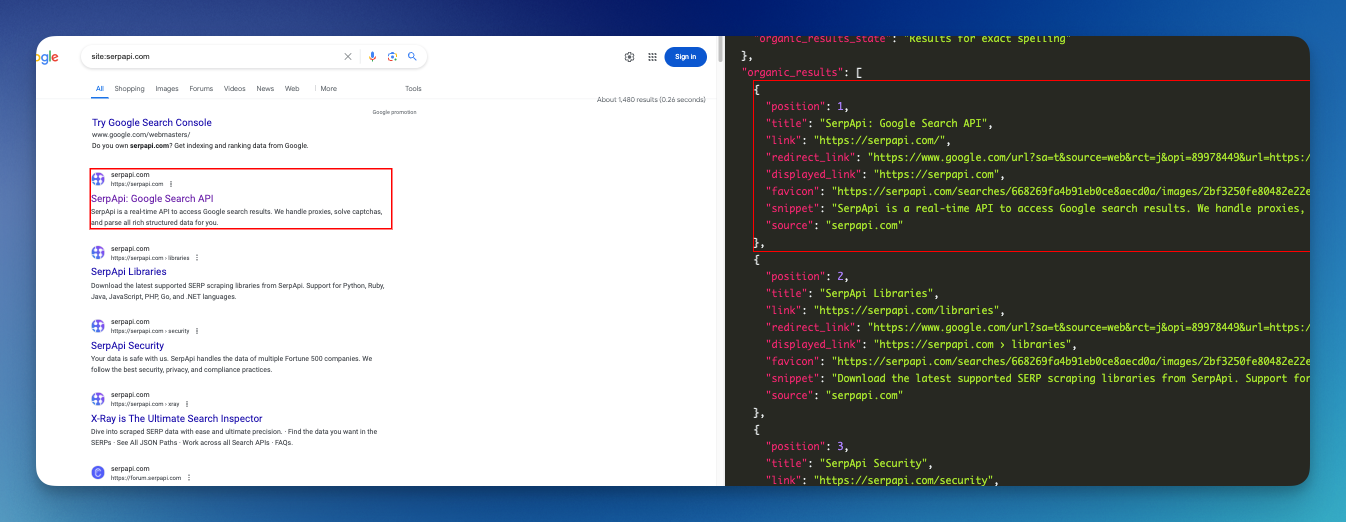The height and width of the screenshot is (522, 1346).
Task: Click JSON title value "SerpApi Libraries"
Action: (x=876, y=294)
